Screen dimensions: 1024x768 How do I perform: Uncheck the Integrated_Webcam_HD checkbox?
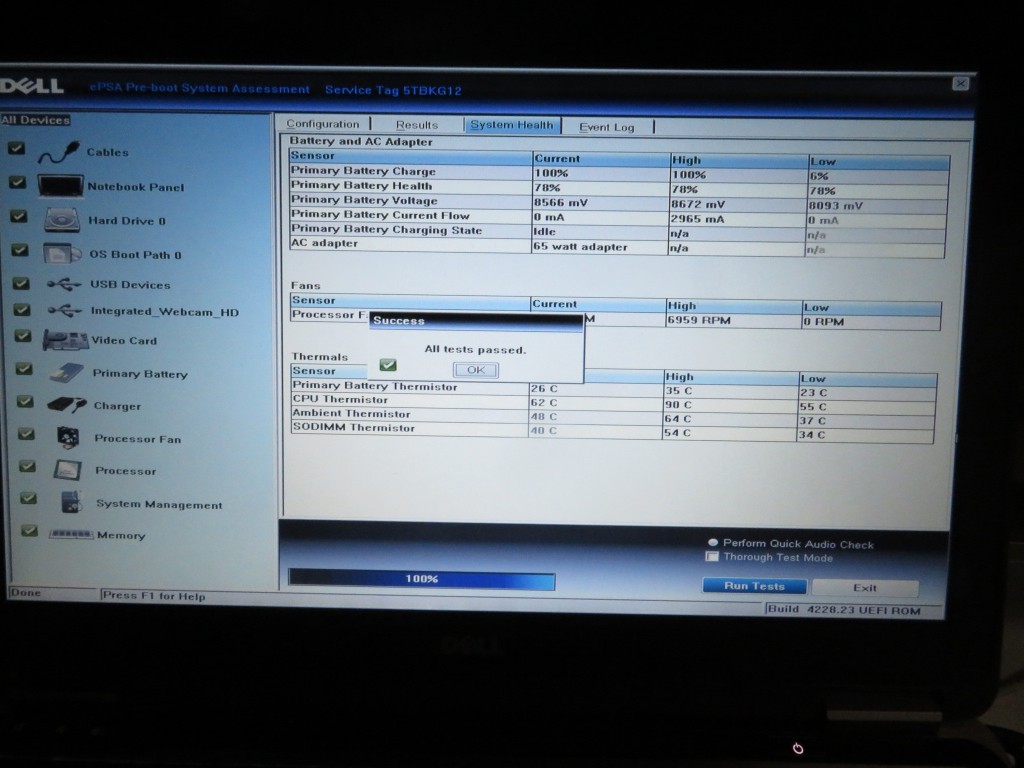pyautogui.click(x=22, y=309)
